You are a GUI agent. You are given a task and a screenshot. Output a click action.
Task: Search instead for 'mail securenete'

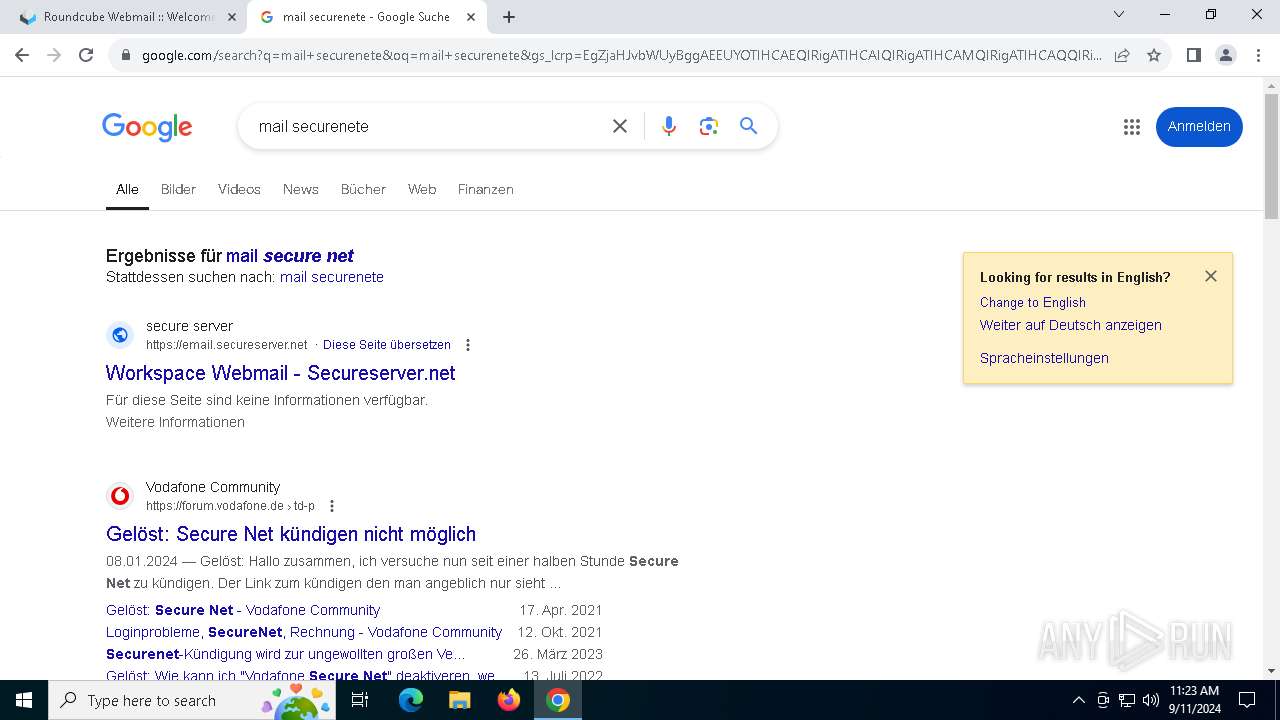point(332,277)
